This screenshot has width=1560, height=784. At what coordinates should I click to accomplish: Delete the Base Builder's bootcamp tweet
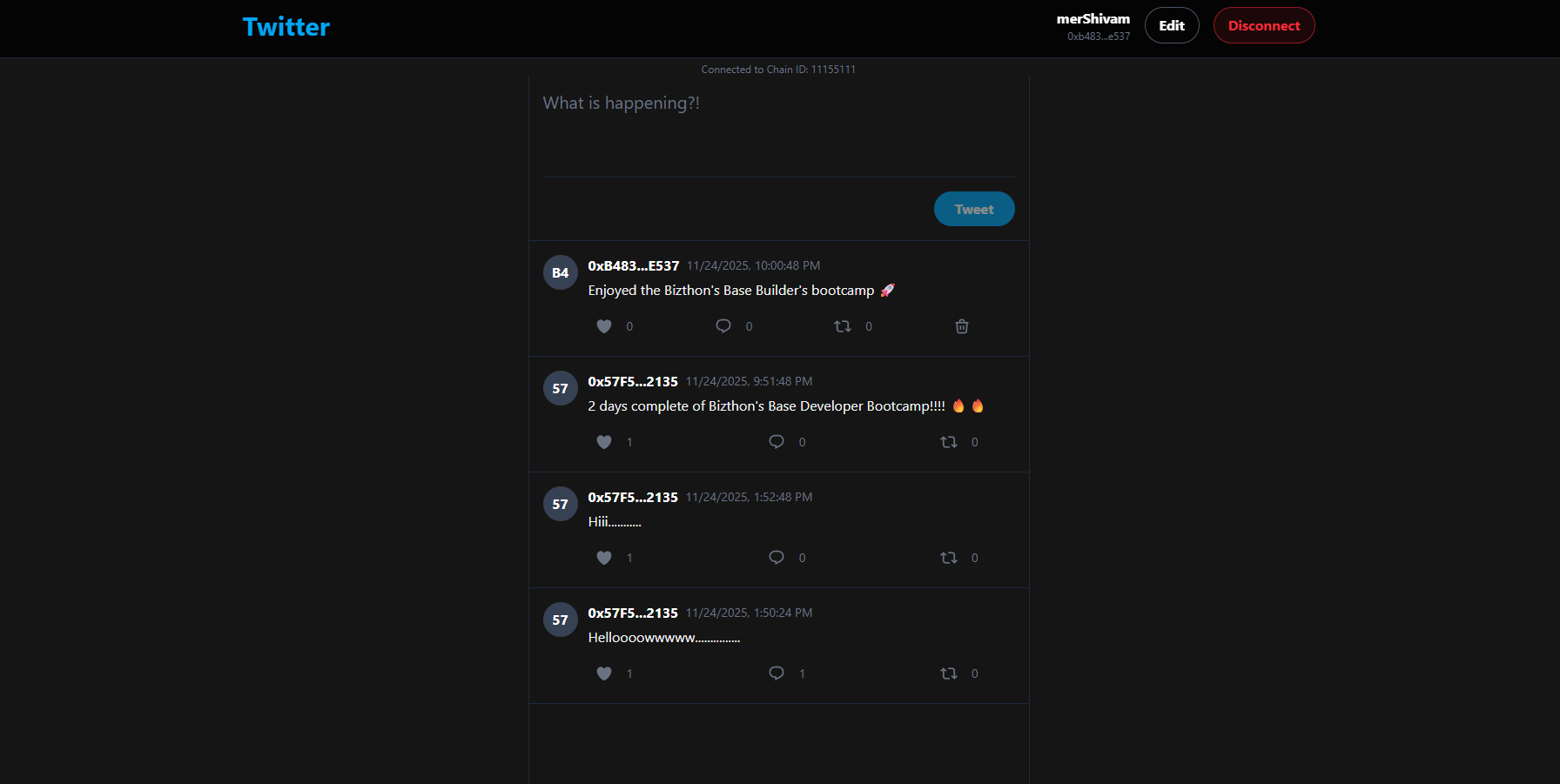coord(962,326)
